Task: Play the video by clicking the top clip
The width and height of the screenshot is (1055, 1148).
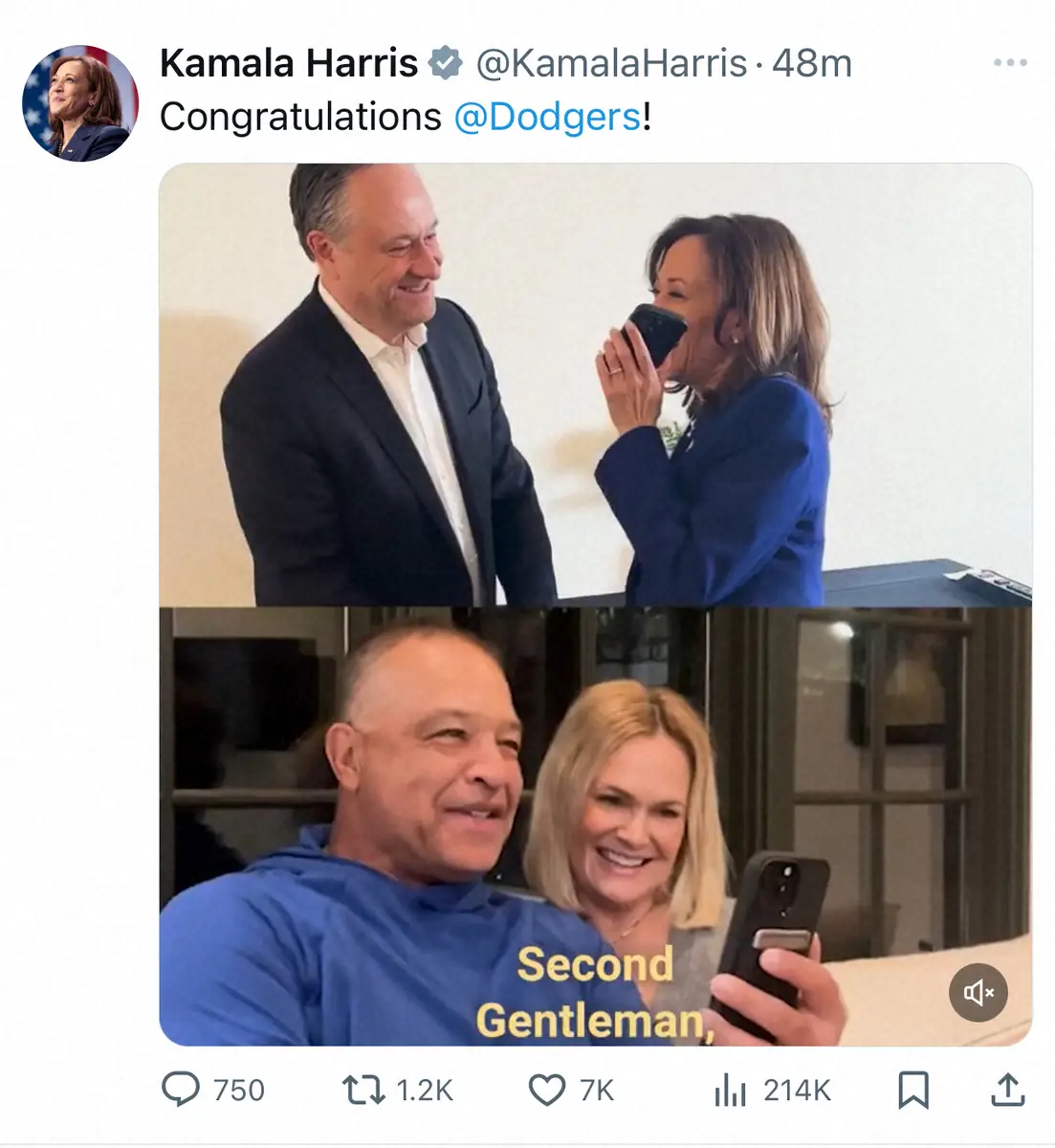Action: click(x=595, y=385)
